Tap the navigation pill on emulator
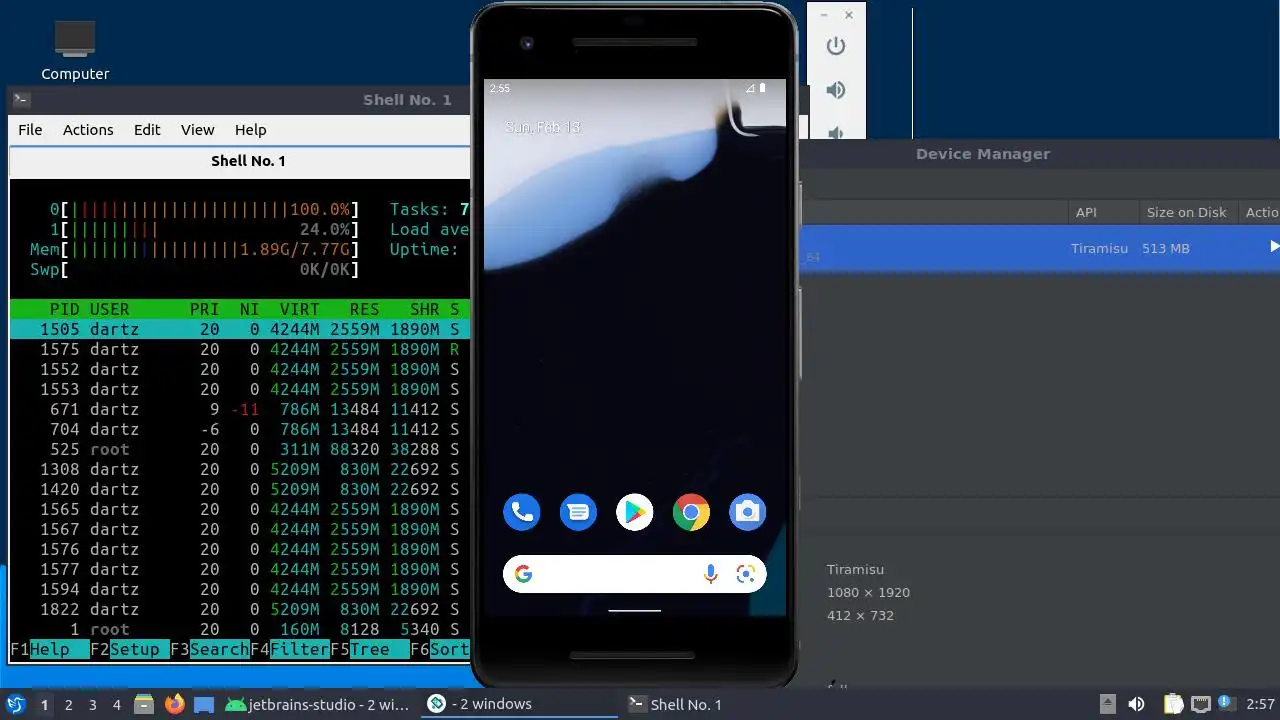 [634, 610]
